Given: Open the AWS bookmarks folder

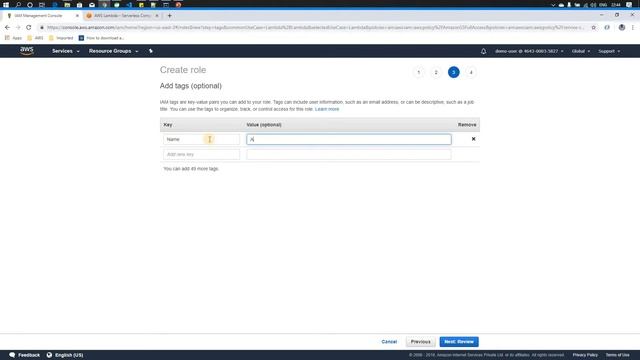Looking at the screenshot, I should tap(35, 38).
